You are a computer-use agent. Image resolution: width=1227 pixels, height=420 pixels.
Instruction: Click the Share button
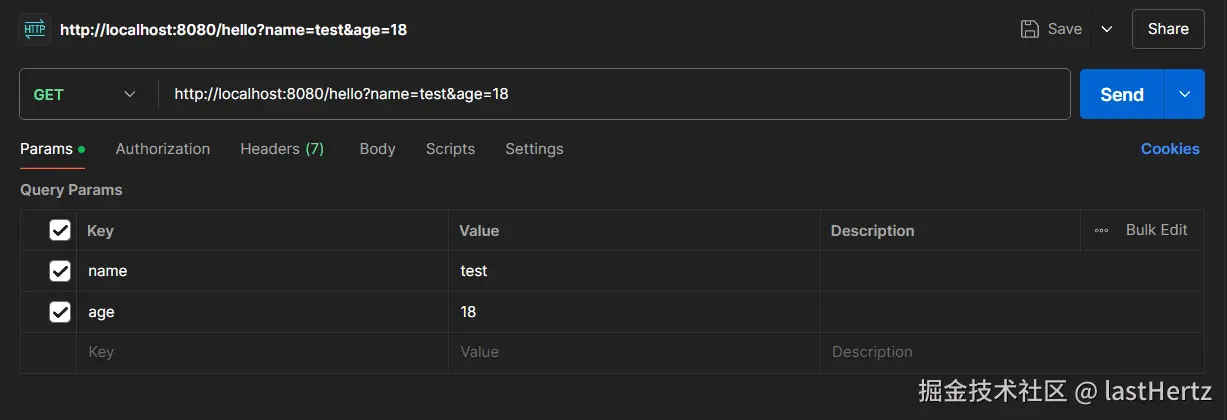pos(1168,29)
